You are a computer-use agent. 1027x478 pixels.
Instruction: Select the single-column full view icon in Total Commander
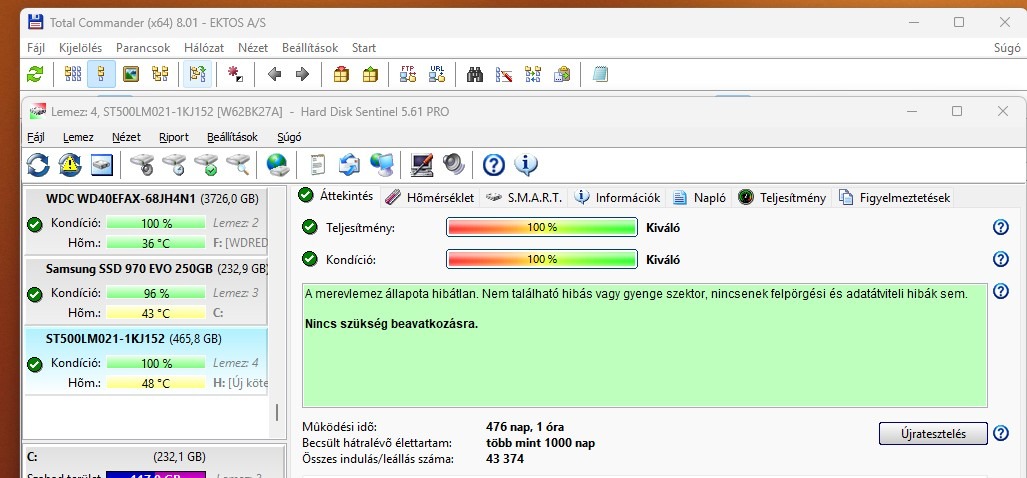(x=101, y=75)
